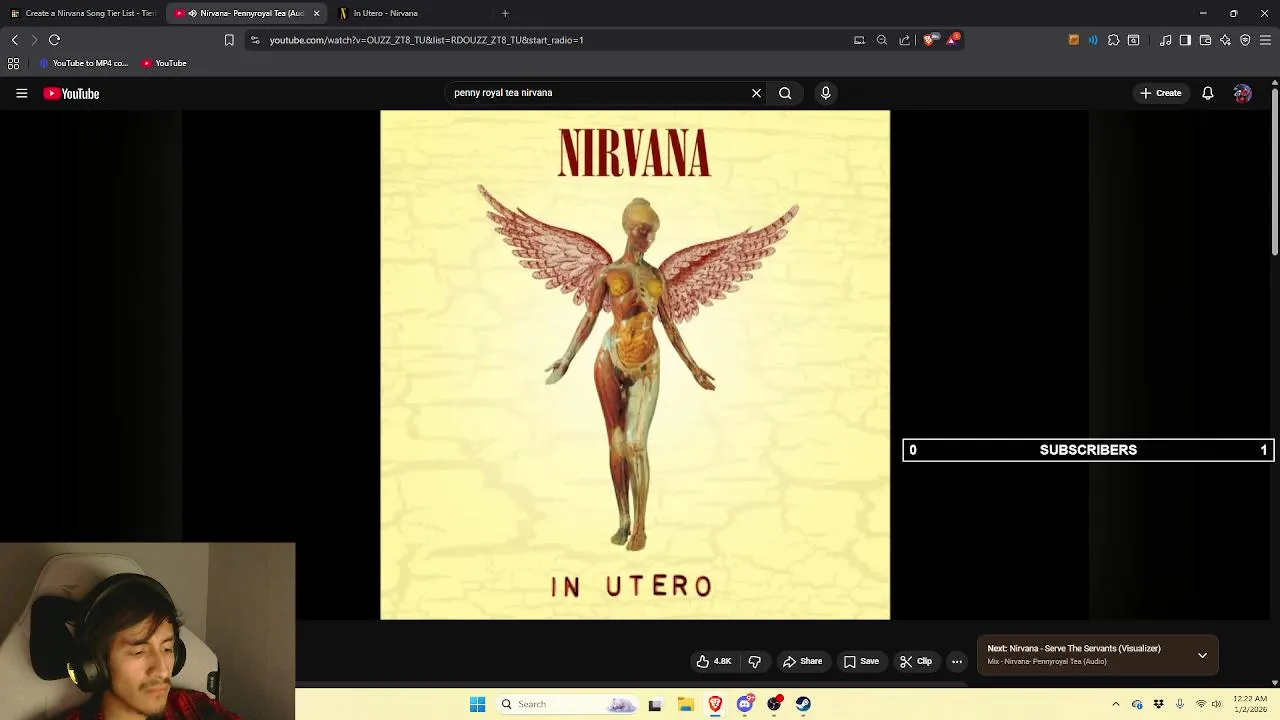Share the video

click(x=802, y=661)
